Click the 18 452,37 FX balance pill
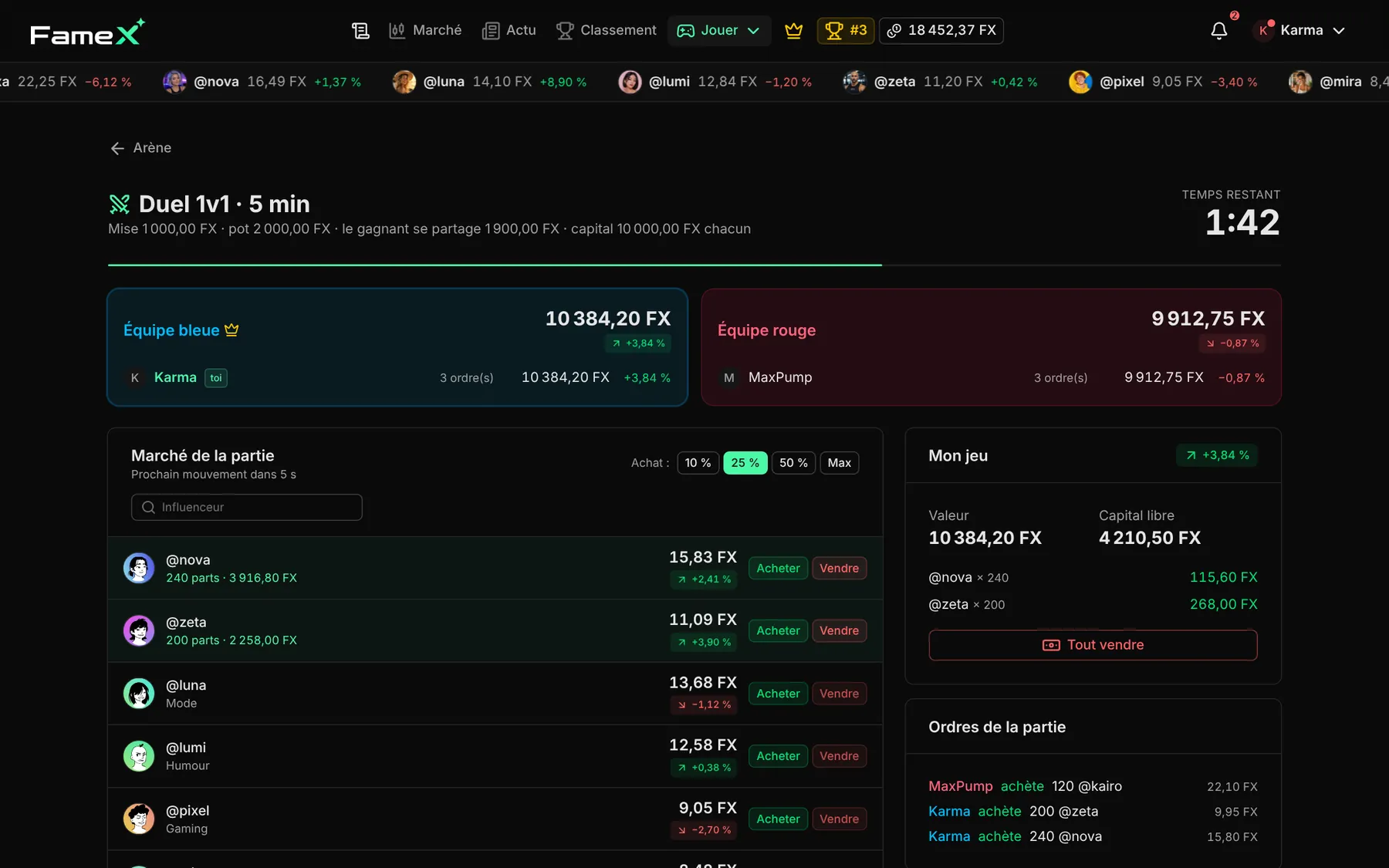The width and height of the screenshot is (1389, 868). tap(941, 31)
